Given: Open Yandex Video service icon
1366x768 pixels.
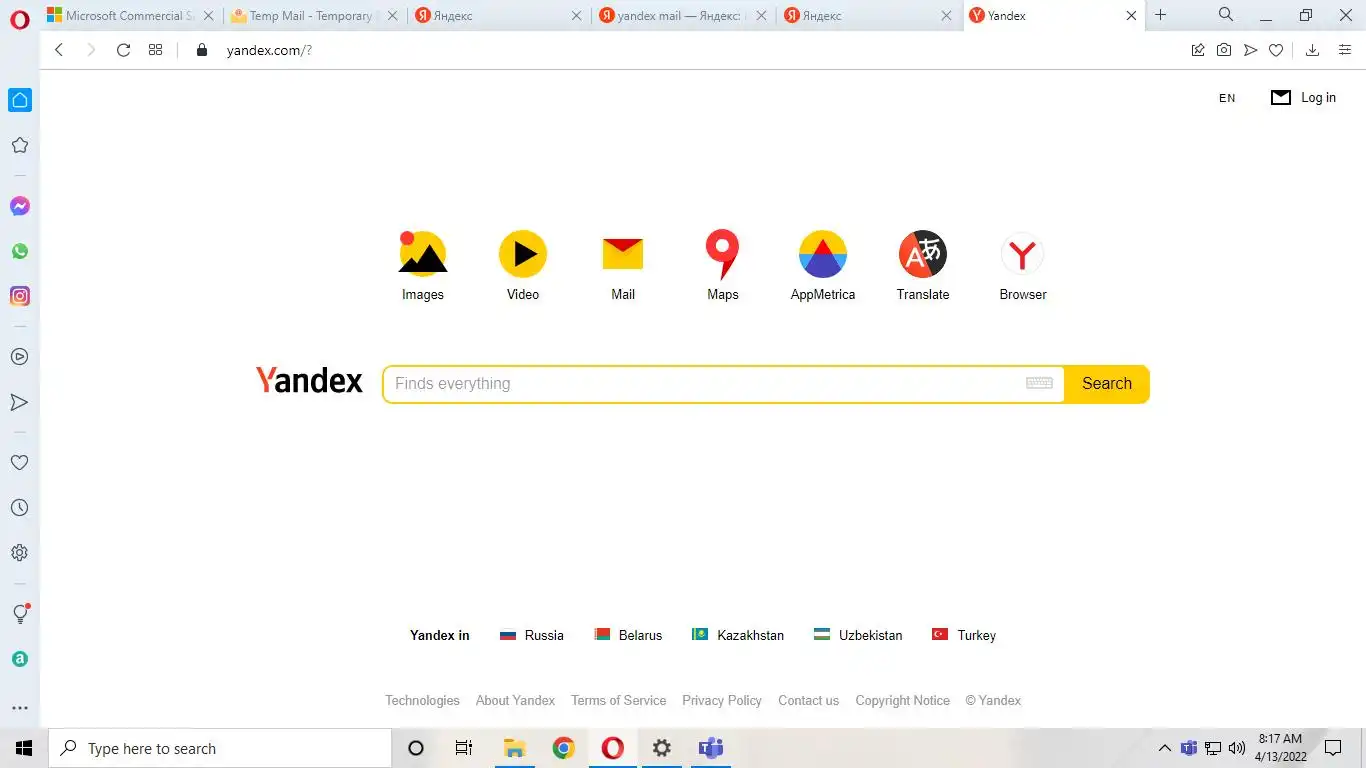Looking at the screenshot, I should [523, 254].
